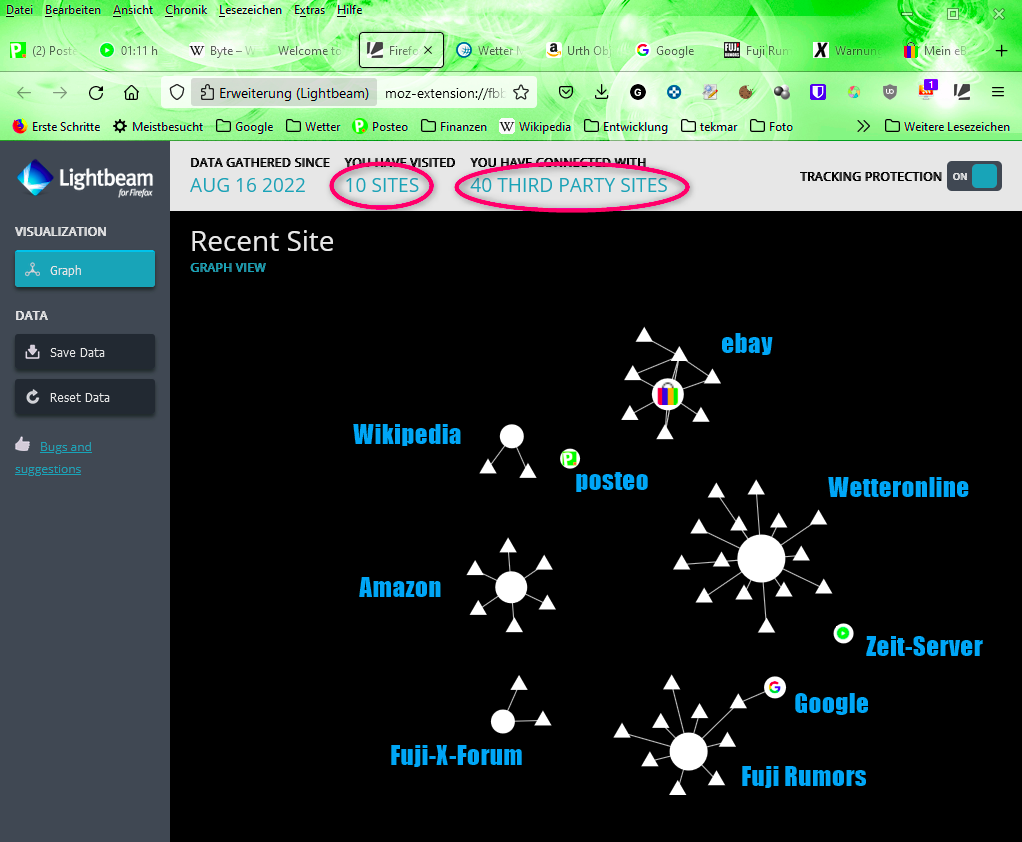1022x842 pixels.
Task: Open the Firefox hamburger application menu
Action: [997, 92]
